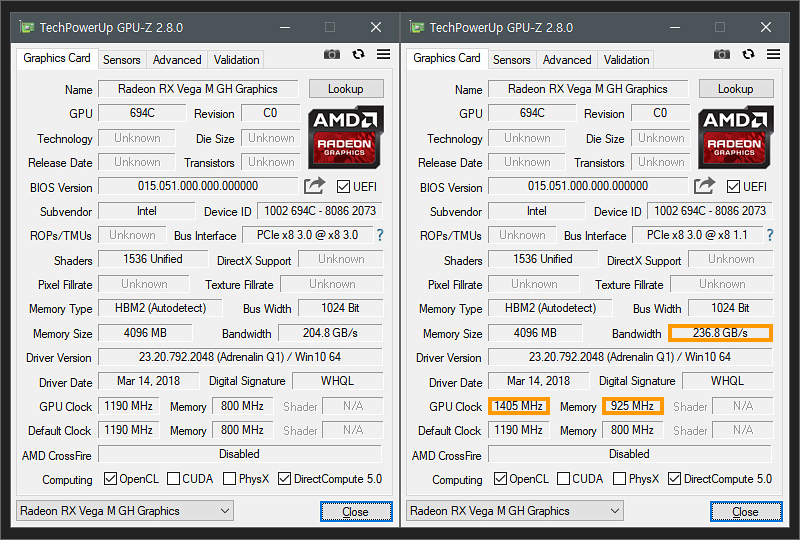Click the AMD Radeon logo in right window
The height and width of the screenshot is (540, 800).
[735, 137]
